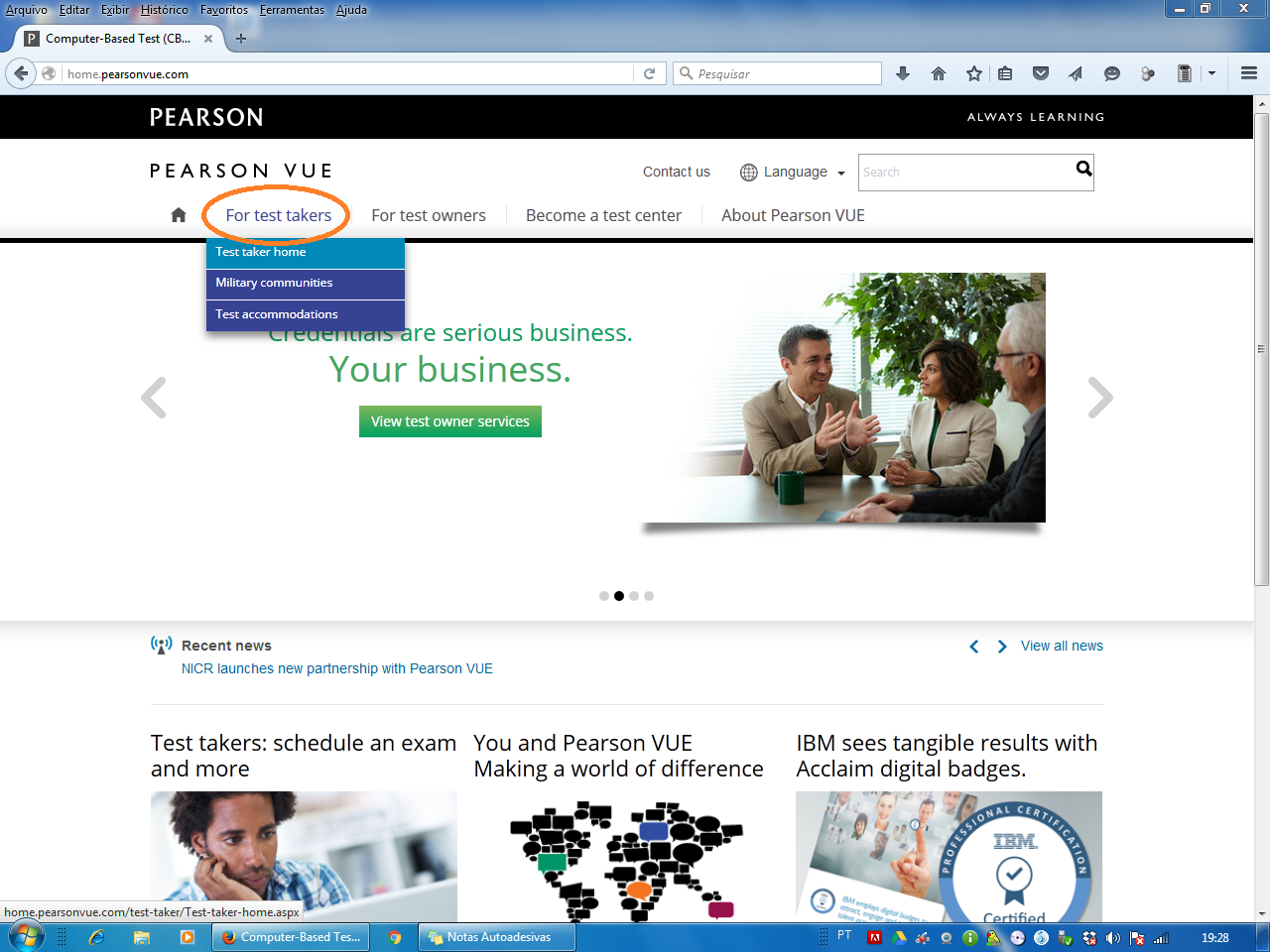This screenshot has height=952, width=1270.
Task: Open Windows Start button
Action: (x=25, y=937)
